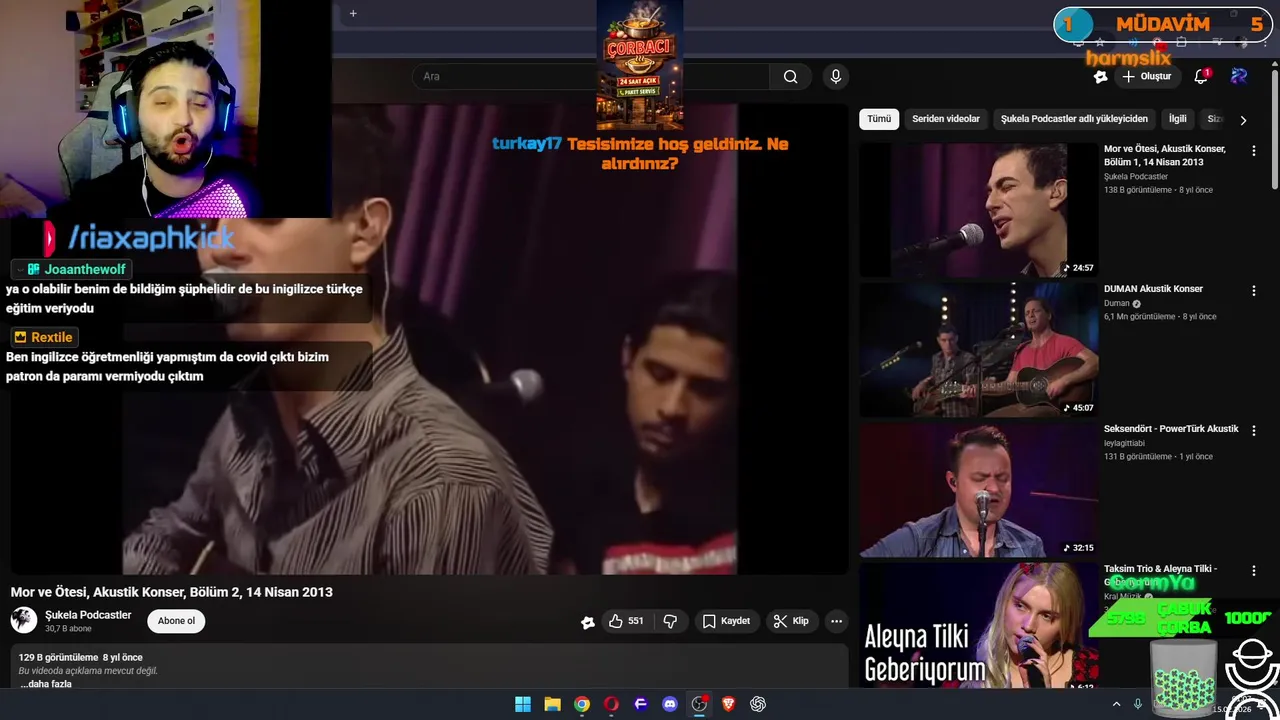Click the YouTube search magnifier button
Viewport: 1280px width, 720px height.
[x=790, y=77]
